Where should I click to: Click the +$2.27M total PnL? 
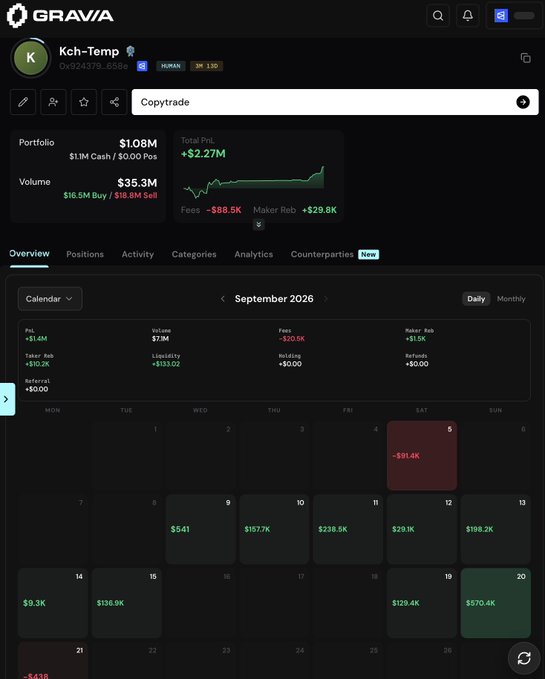(x=203, y=153)
